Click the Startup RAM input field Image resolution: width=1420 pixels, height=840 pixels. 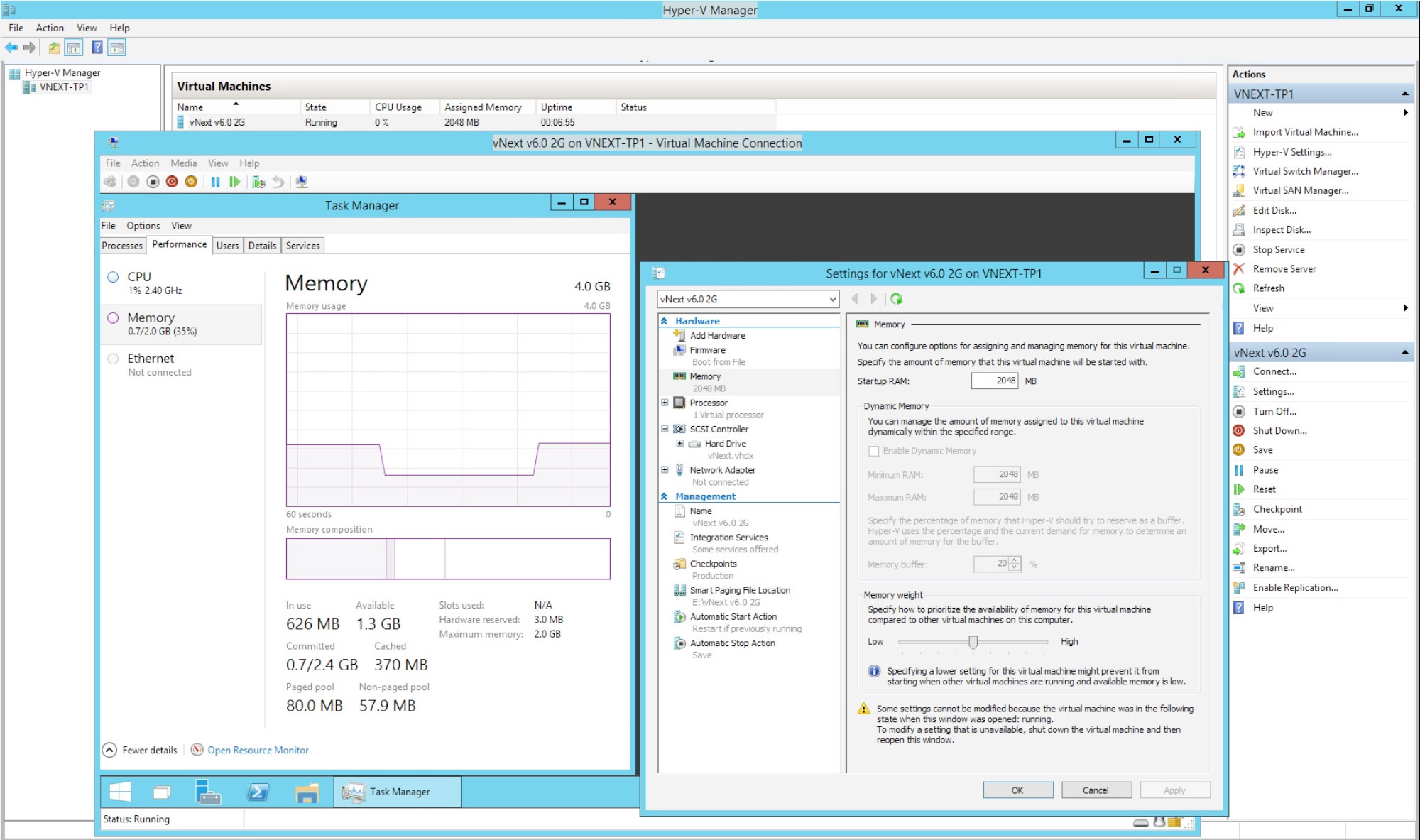pyautogui.click(x=995, y=381)
